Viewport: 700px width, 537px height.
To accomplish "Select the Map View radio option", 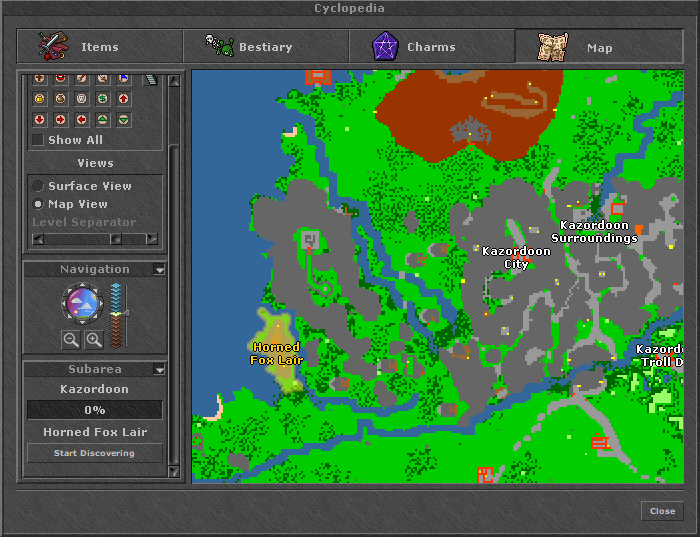I will point(38,204).
